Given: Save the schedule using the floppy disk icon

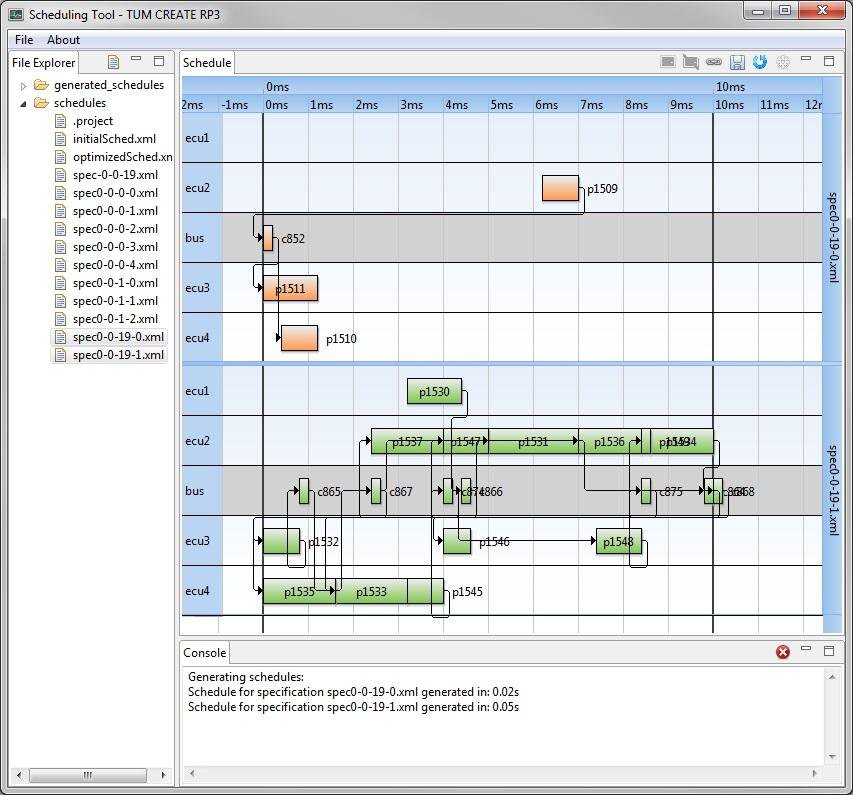Looking at the screenshot, I should (737, 62).
